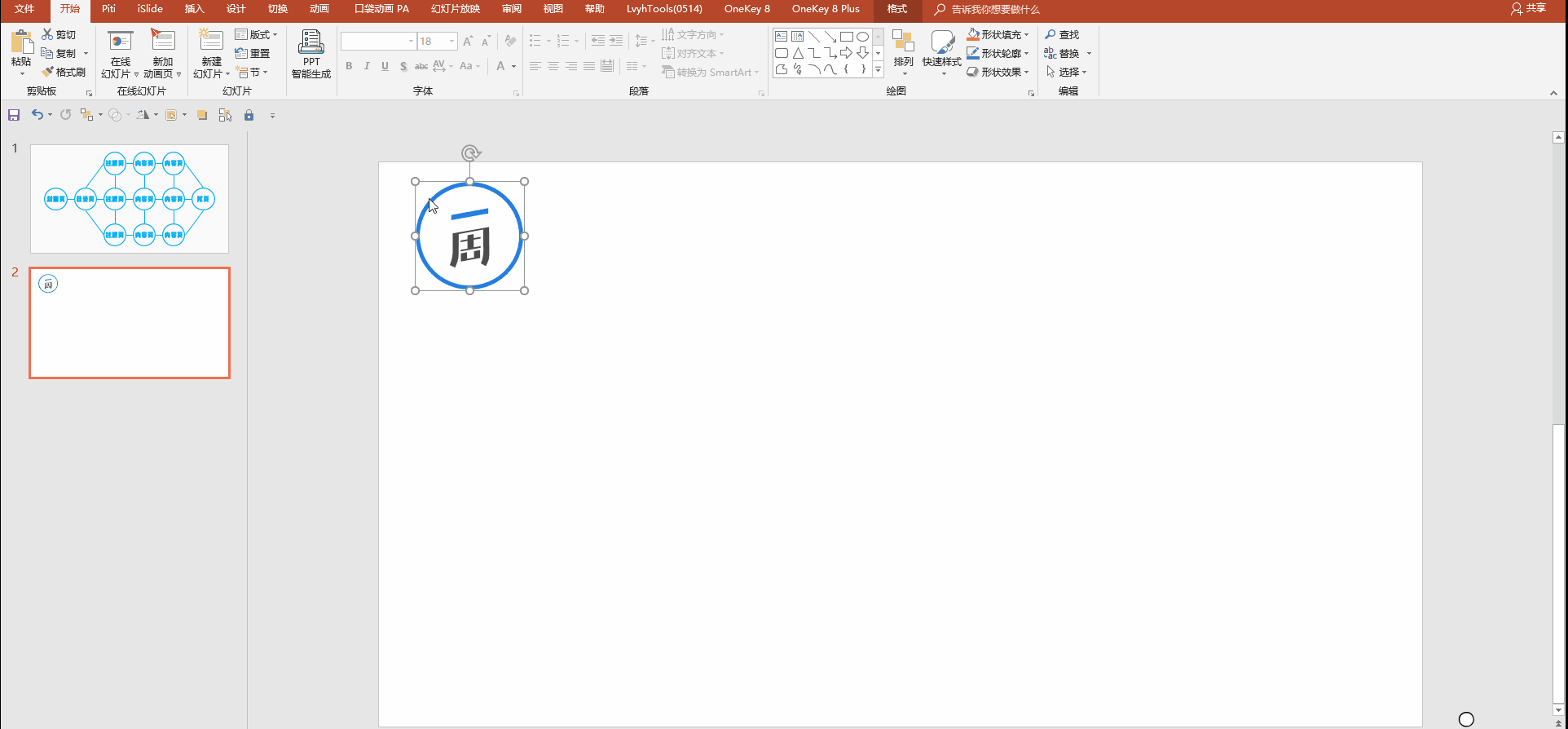The height and width of the screenshot is (729, 1568).
Task: Choose the Elbow Connector shape
Action: pyautogui.click(x=814, y=53)
